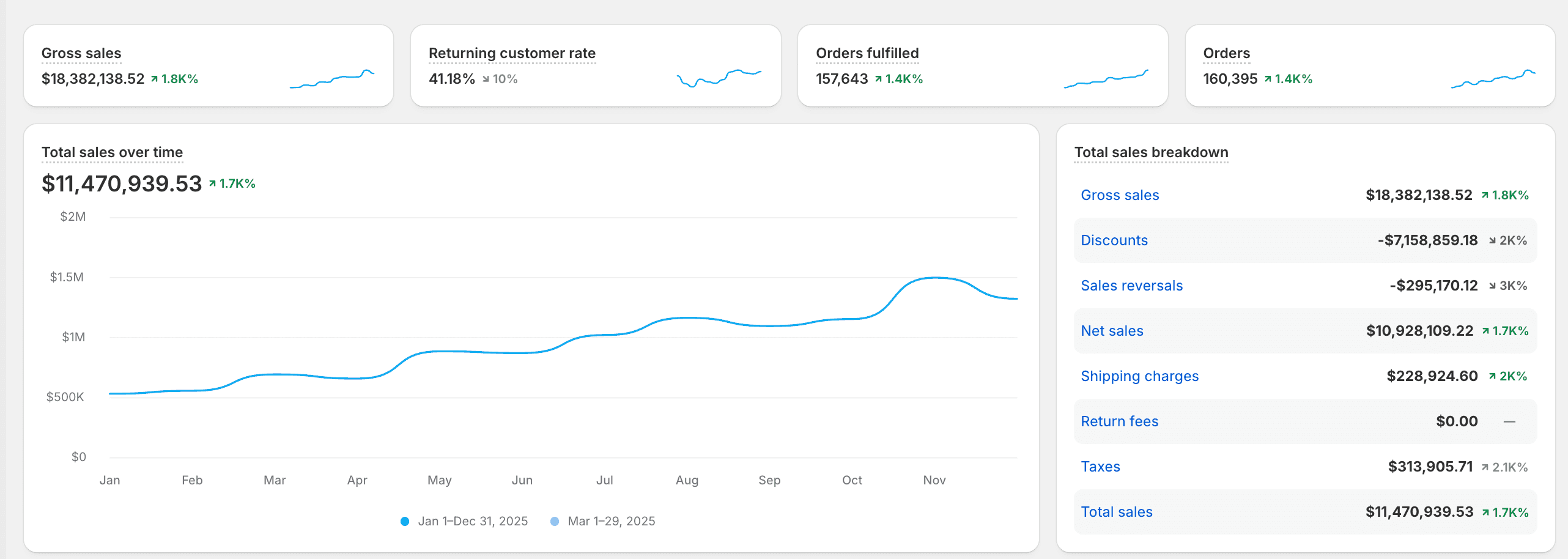Screen dimensions: 1568x559
Task: Click the sales line peak near November
Action: click(934, 278)
